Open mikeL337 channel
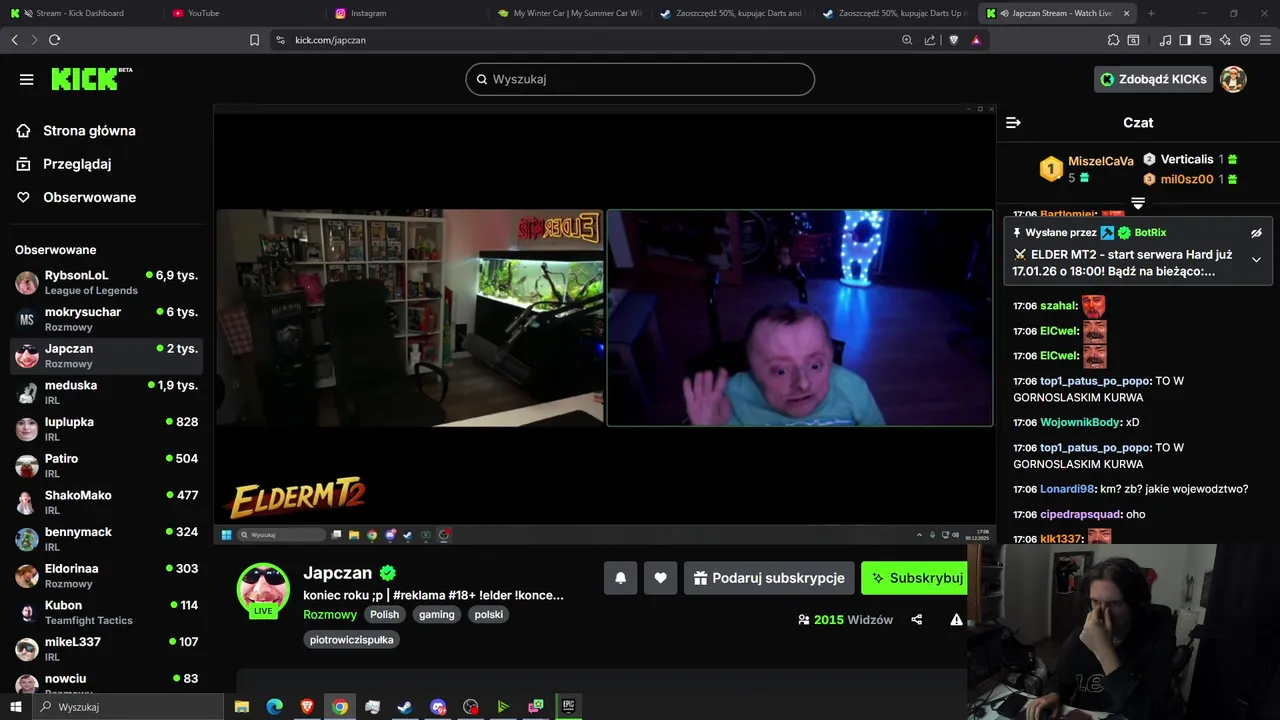Image resolution: width=1280 pixels, height=720 pixels. click(106, 649)
